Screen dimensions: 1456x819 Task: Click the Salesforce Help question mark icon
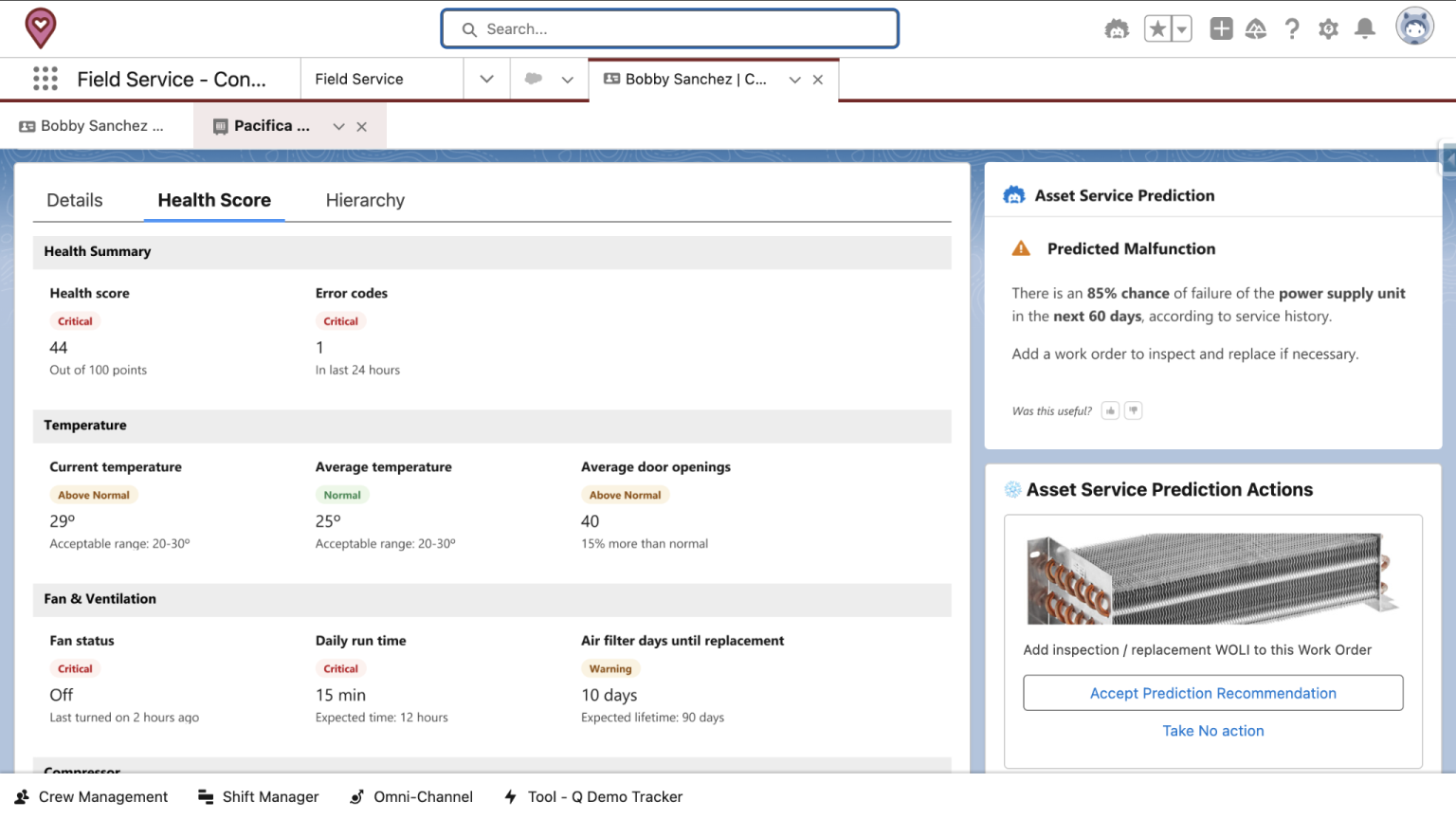tap(1292, 28)
